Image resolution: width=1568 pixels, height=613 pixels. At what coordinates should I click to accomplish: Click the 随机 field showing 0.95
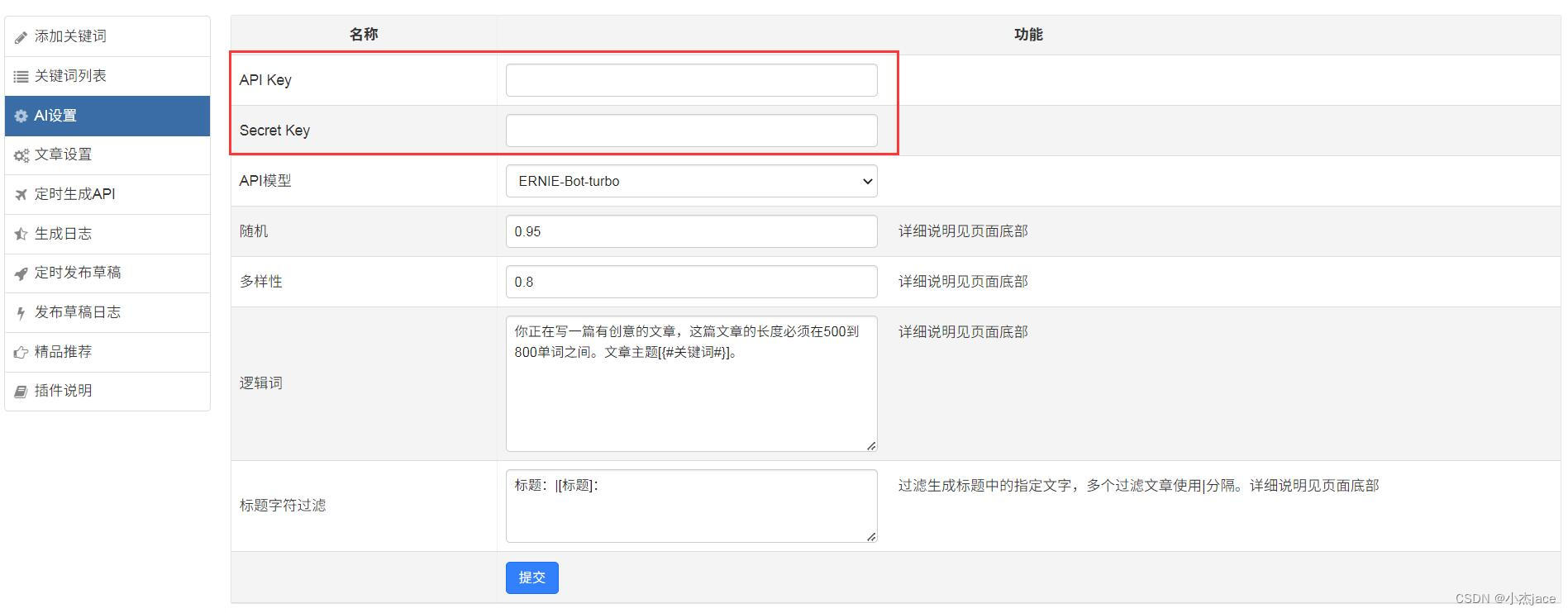point(691,231)
